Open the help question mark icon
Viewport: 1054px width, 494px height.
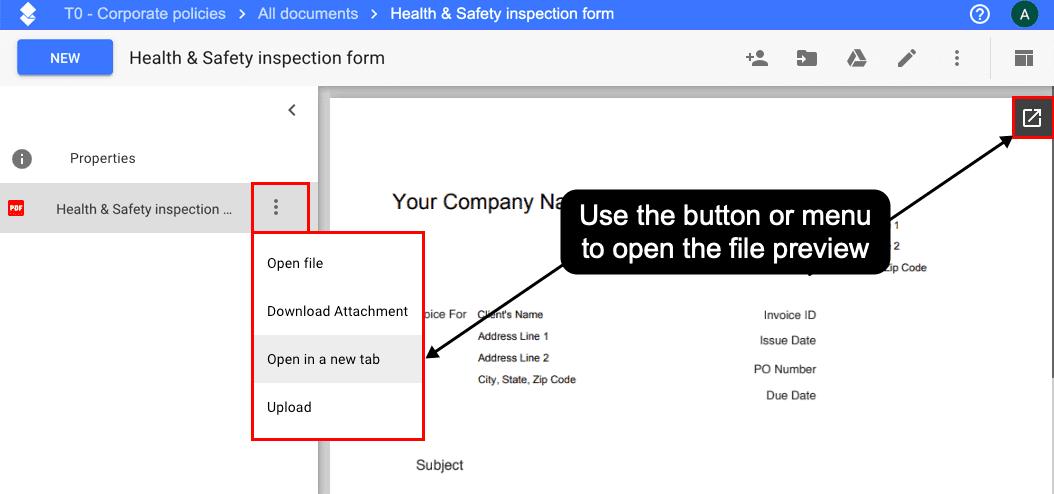980,14
